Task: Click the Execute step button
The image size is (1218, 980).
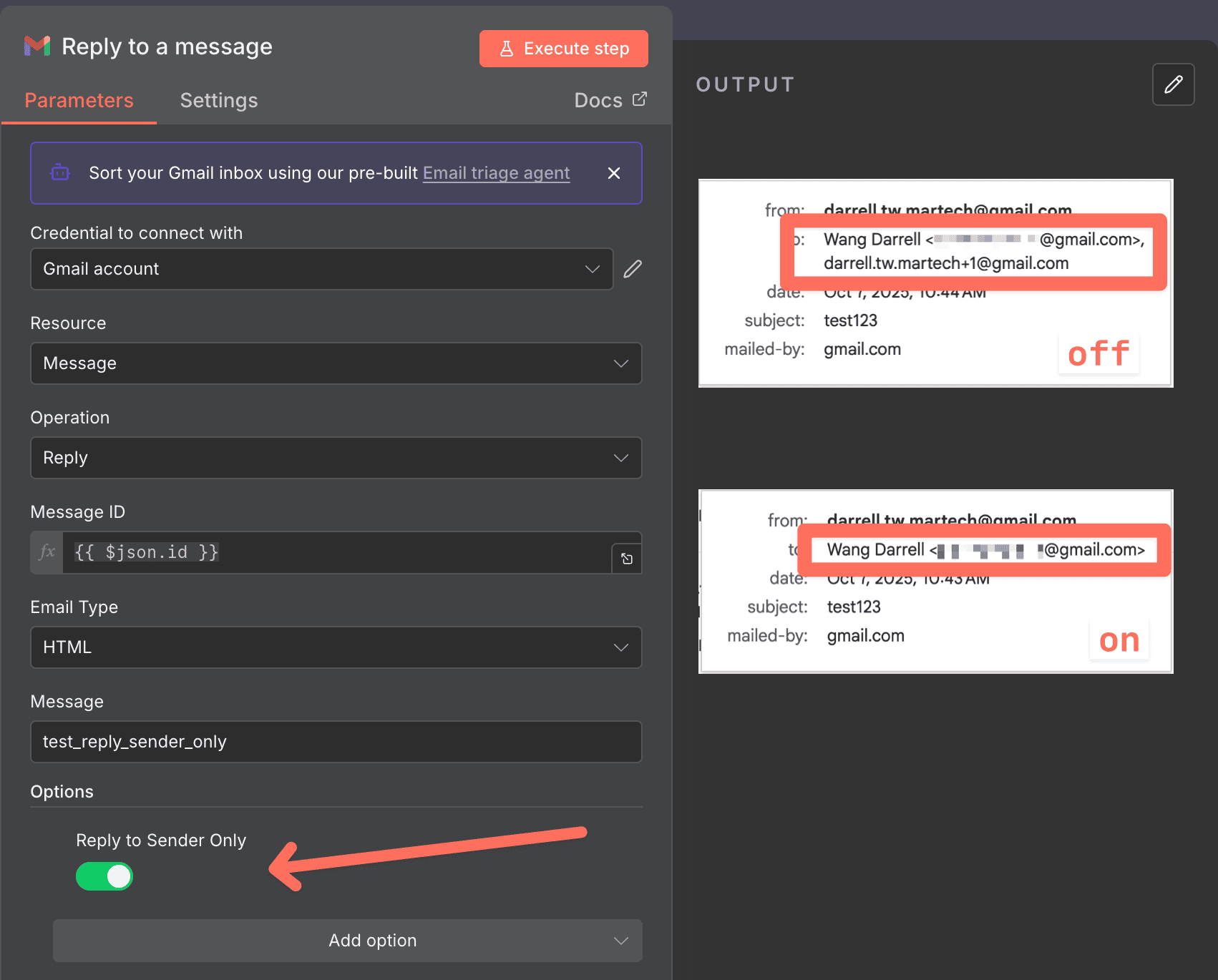Action: pyautogui.click(x=563, y=48)
